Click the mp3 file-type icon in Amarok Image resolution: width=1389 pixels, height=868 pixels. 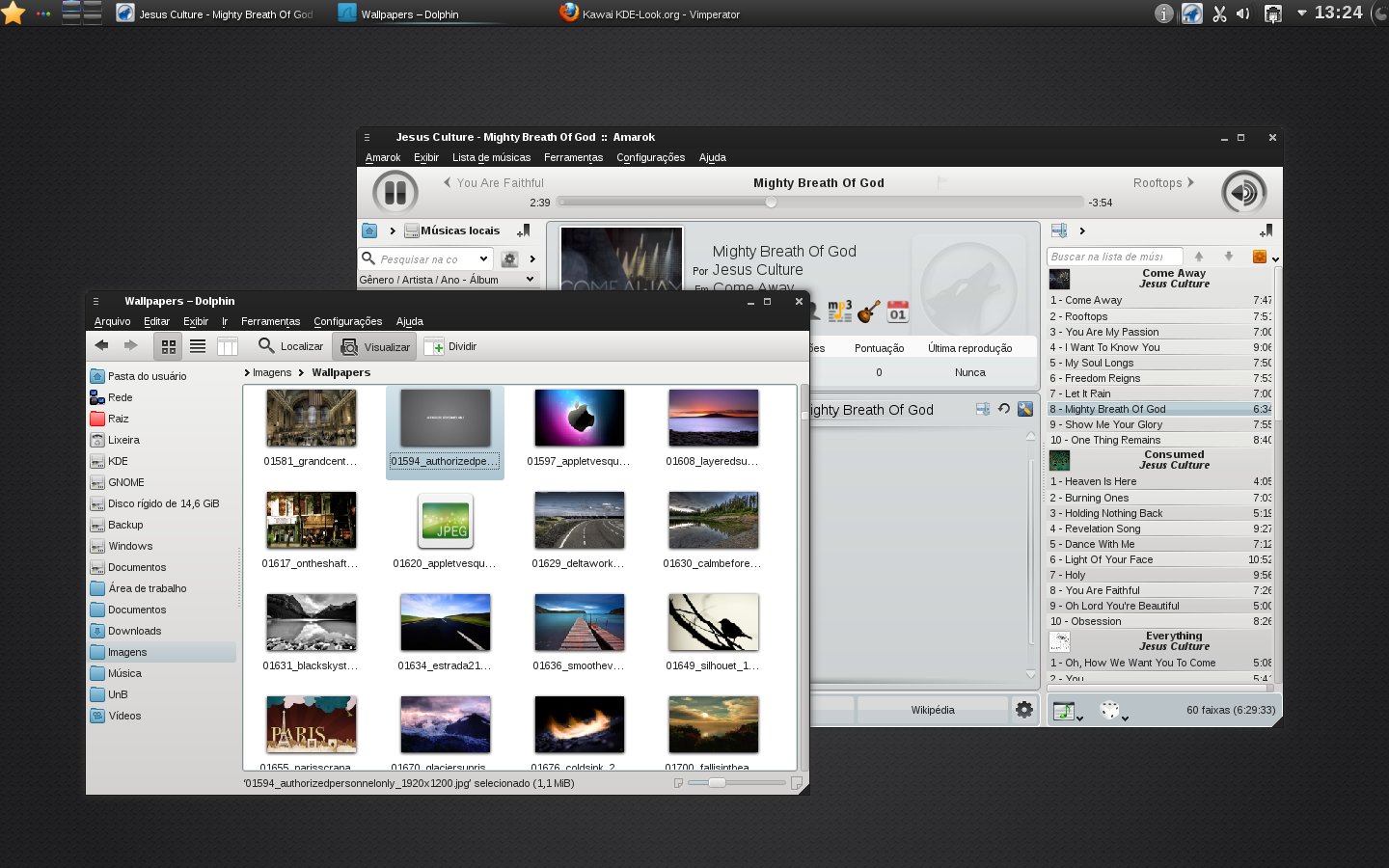click(x=840, y=311)
